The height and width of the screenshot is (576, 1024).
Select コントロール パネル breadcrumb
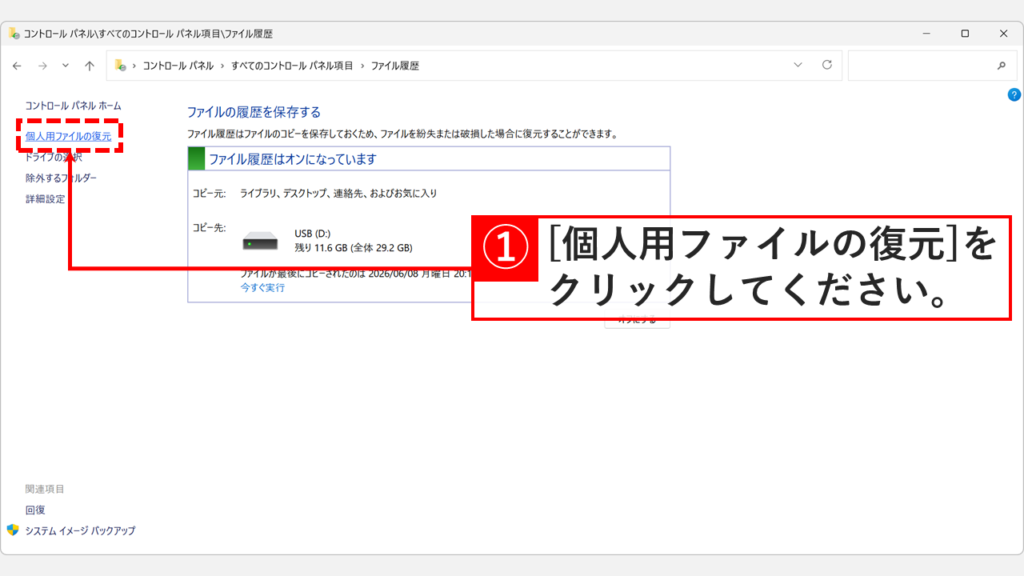coord(178,66)
